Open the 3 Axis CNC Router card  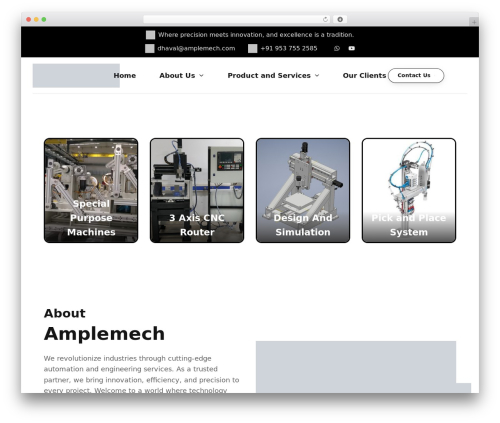(x=197, y=190)
